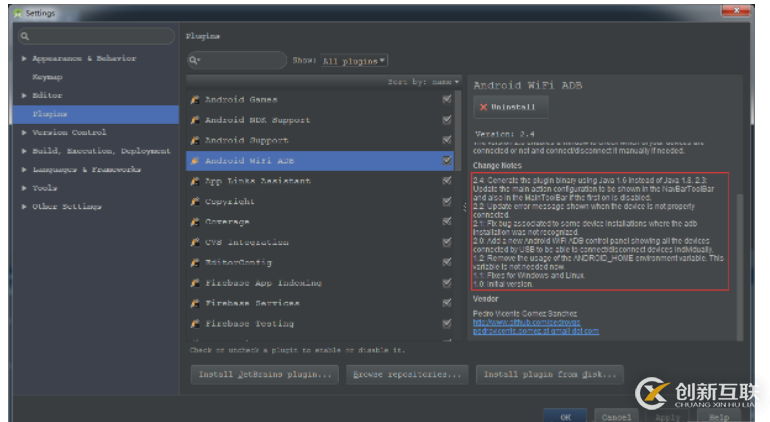The image size is (770, 422).
Task: Toggle the EditorConfig plugin checkbox
Action: tap(447, 262)
